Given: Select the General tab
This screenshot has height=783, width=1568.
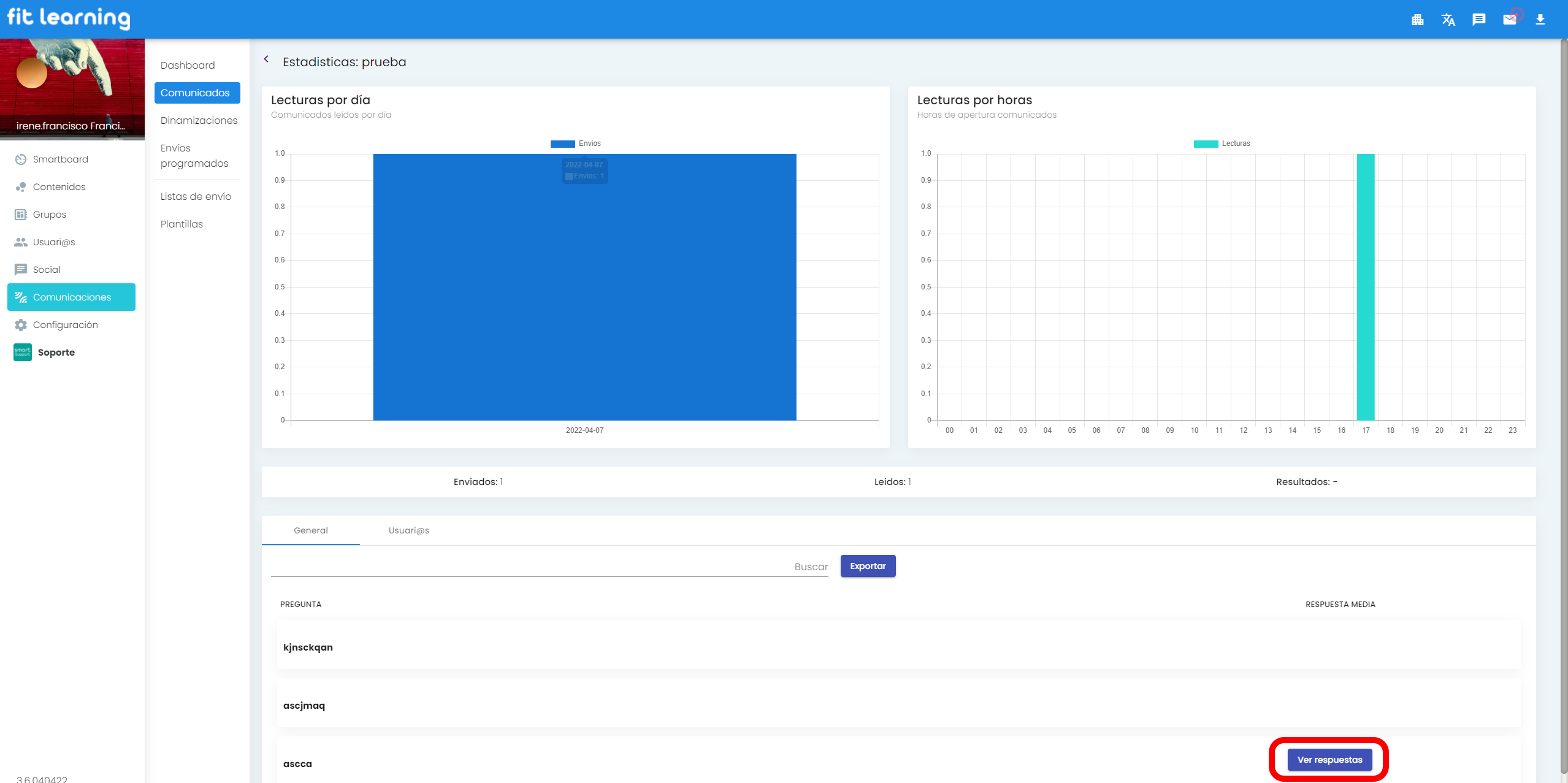Looking at the screenshot, I should point(310,530).
